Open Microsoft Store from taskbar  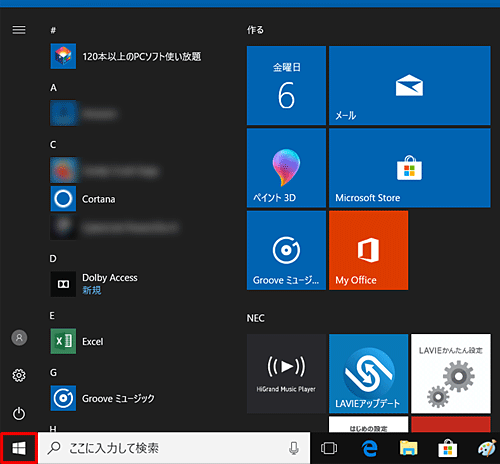(x=448, y=448)
